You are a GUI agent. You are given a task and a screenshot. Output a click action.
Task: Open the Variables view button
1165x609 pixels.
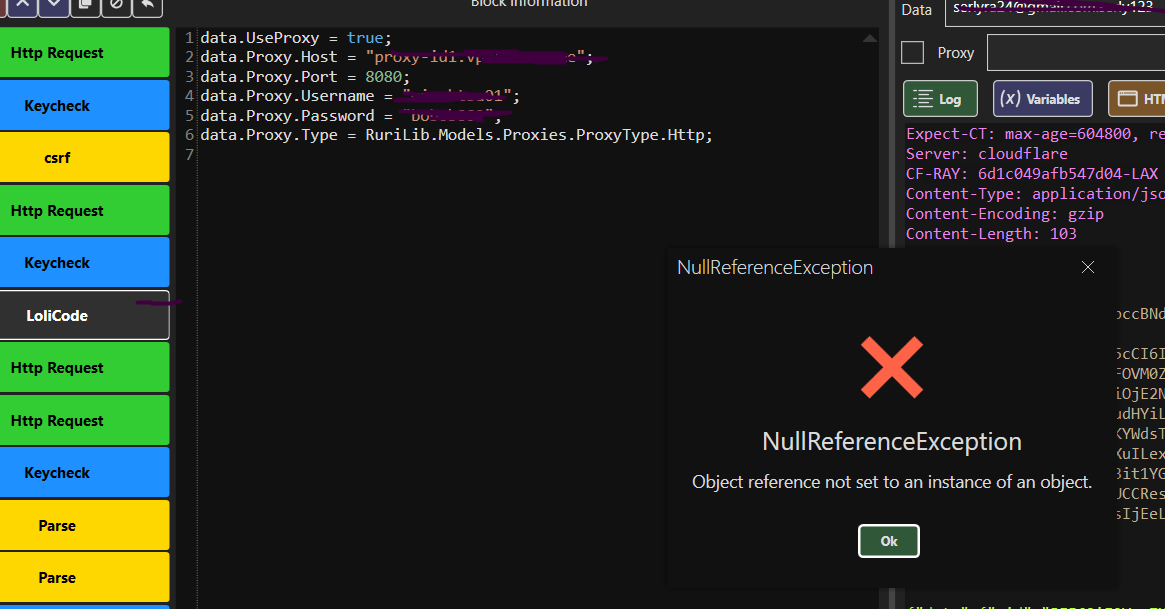point(1042,99)
